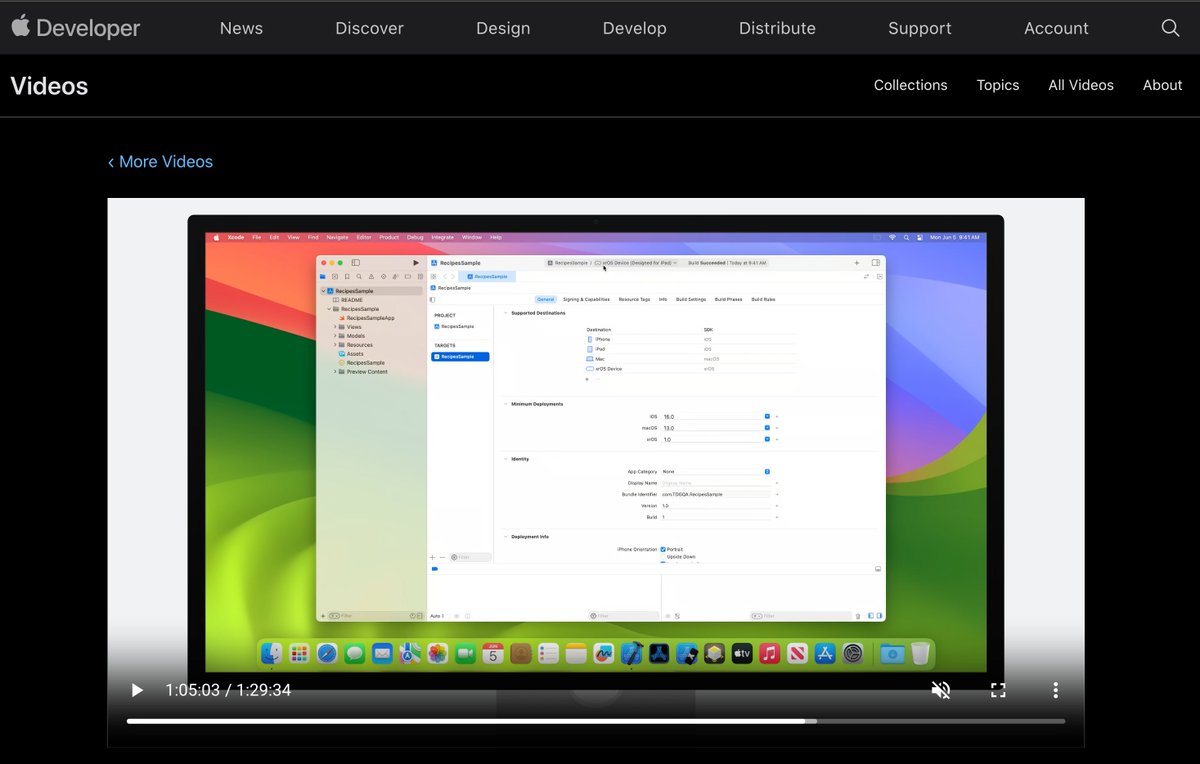
Task: Toggle the Portrait orientation checkbox in the video
Action: tap(663, 549)
